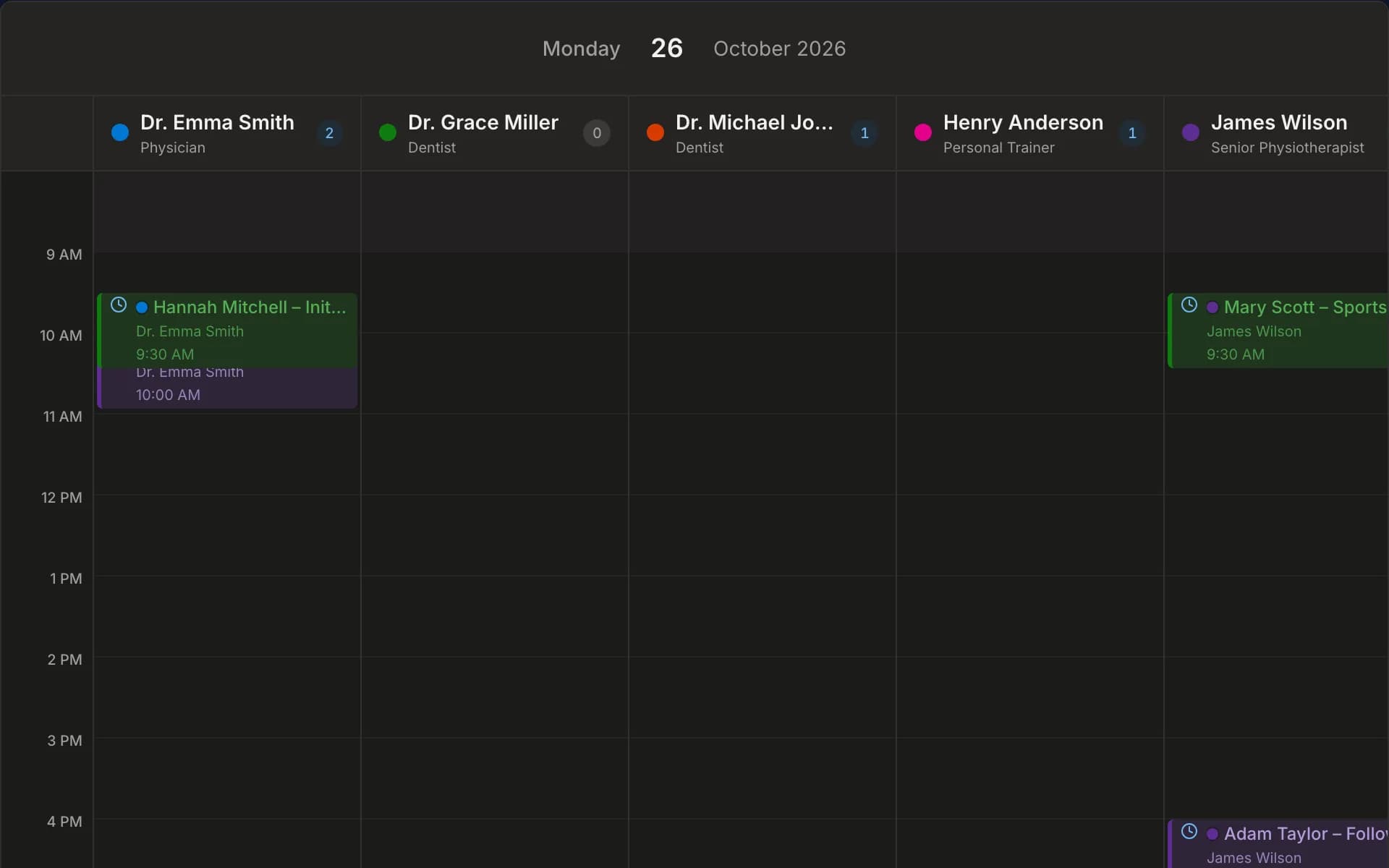Click the clock icon on Mary Scott appointment
The height and width of the screenshot is (868, 1389).
point(1189,305)
